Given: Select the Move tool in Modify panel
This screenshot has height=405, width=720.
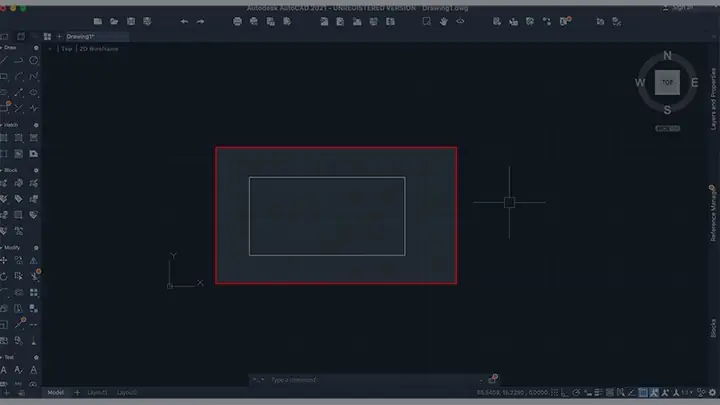Looking at the screenshot, I should coord(4,260).
